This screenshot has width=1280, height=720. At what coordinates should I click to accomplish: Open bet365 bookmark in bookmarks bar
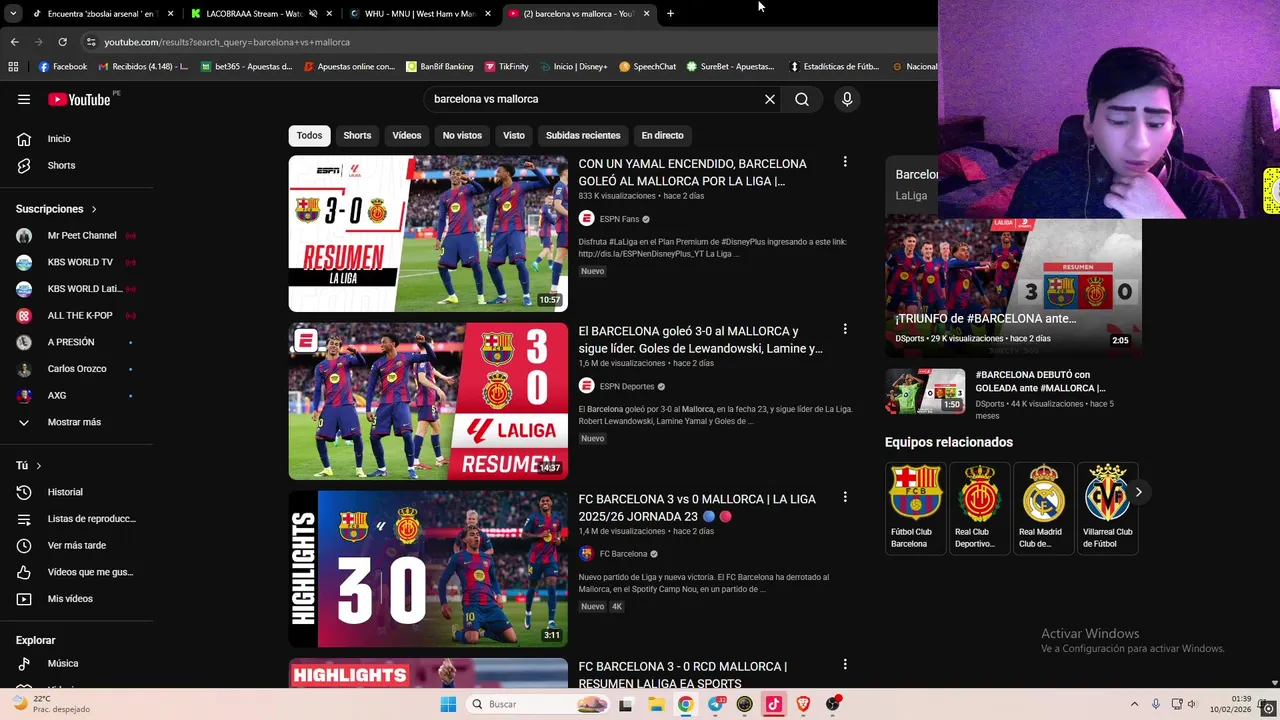point(246,67)
